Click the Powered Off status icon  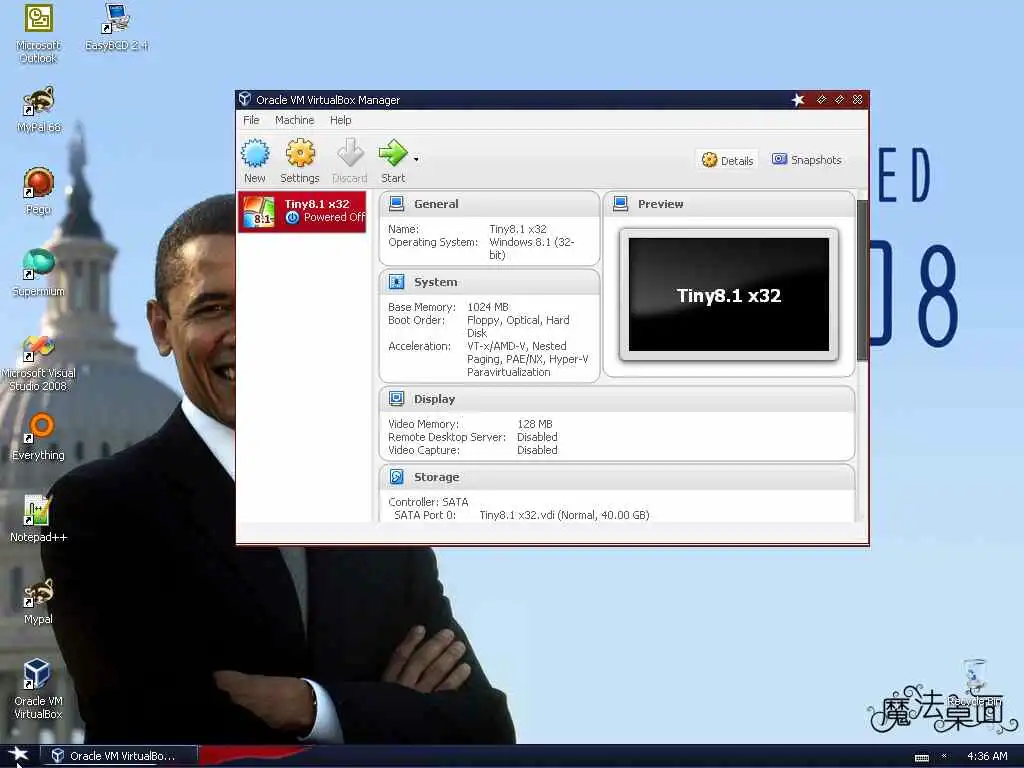tap(292, 217)
